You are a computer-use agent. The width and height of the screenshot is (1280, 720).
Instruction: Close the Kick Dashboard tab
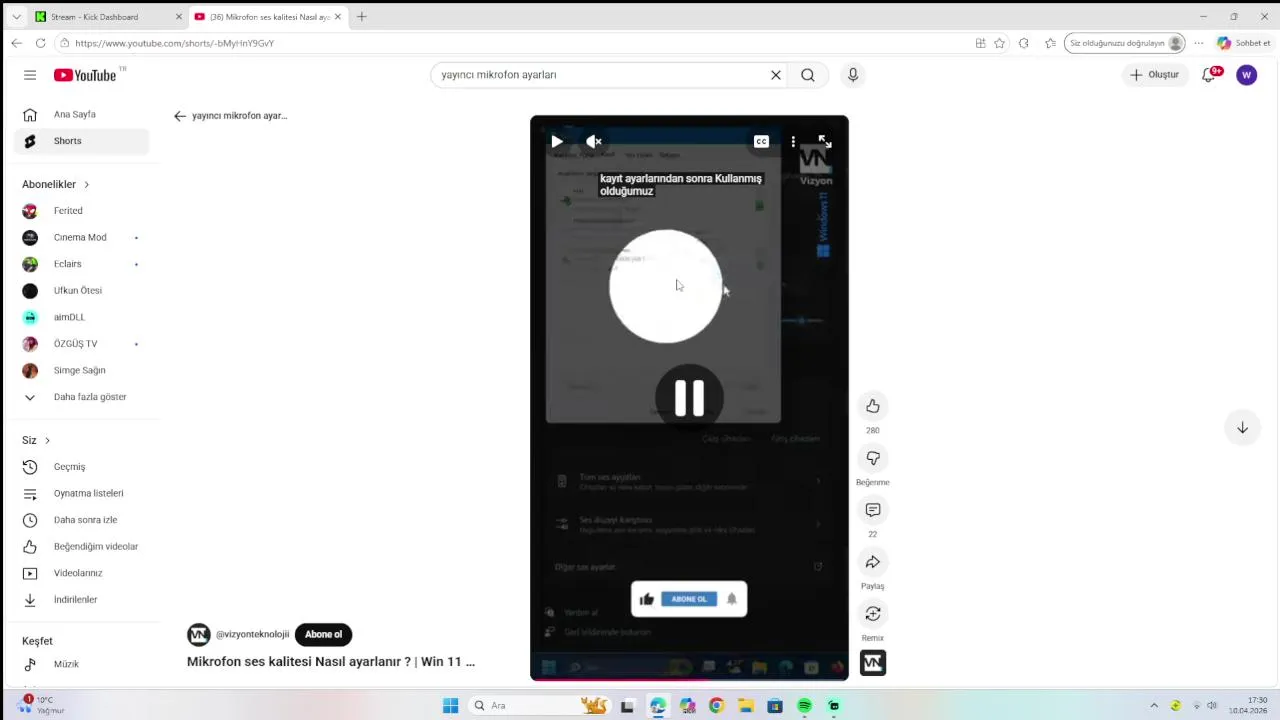click(x=179, y=17)
